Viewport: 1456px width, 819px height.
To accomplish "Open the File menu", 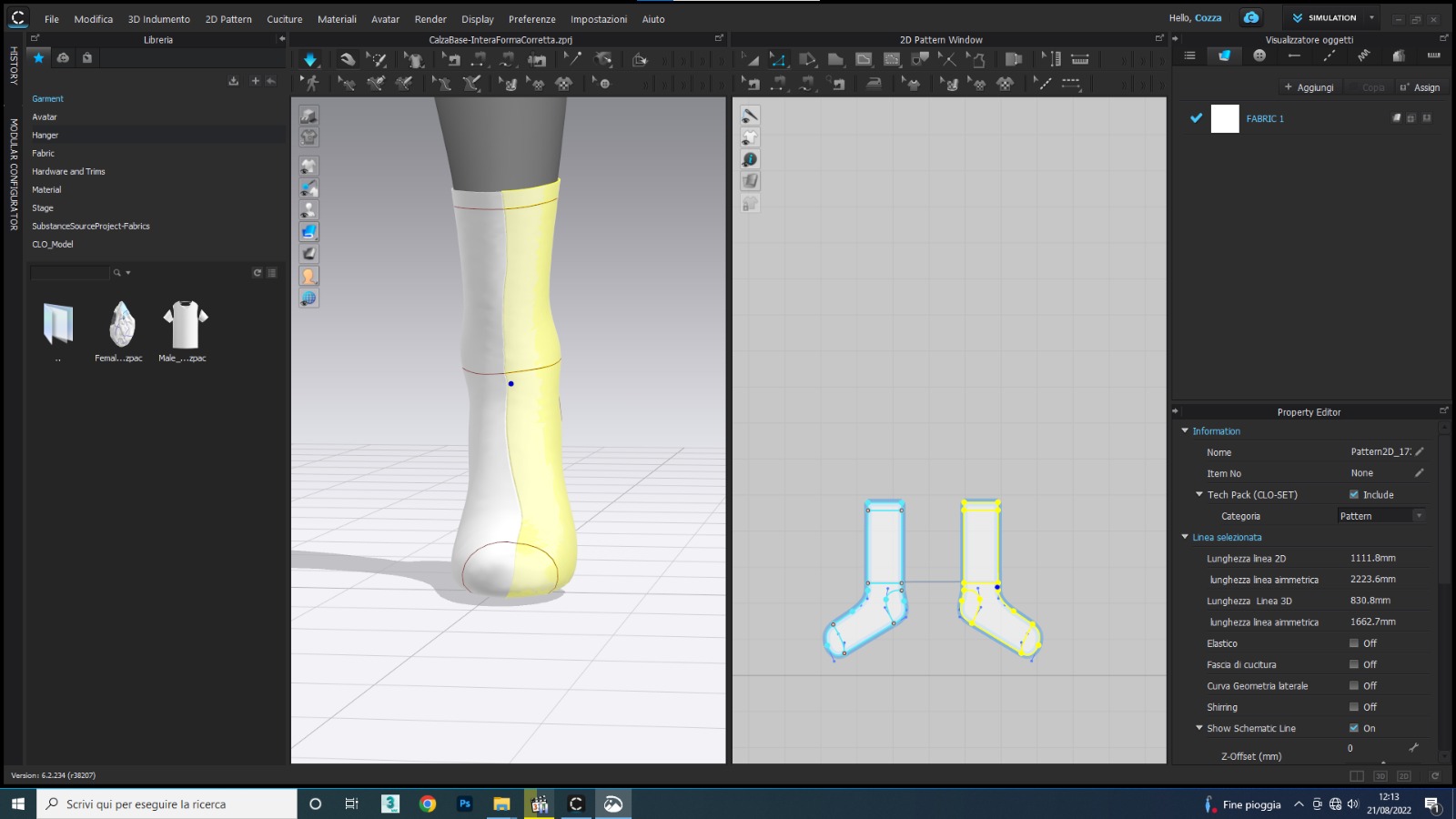I will [x=52, y=19].
